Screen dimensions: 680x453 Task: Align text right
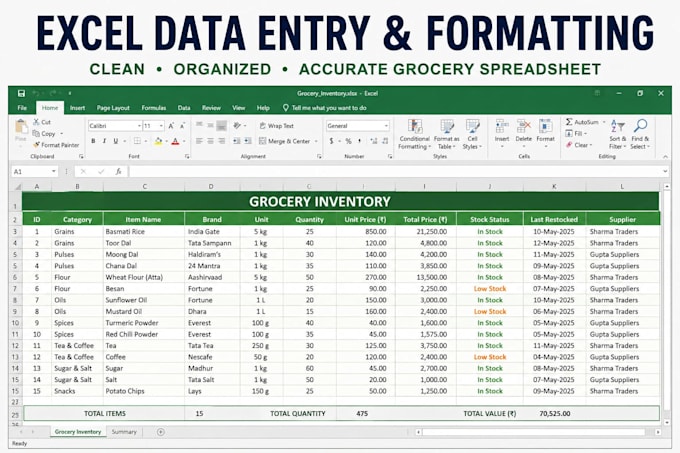click(222, 141)
